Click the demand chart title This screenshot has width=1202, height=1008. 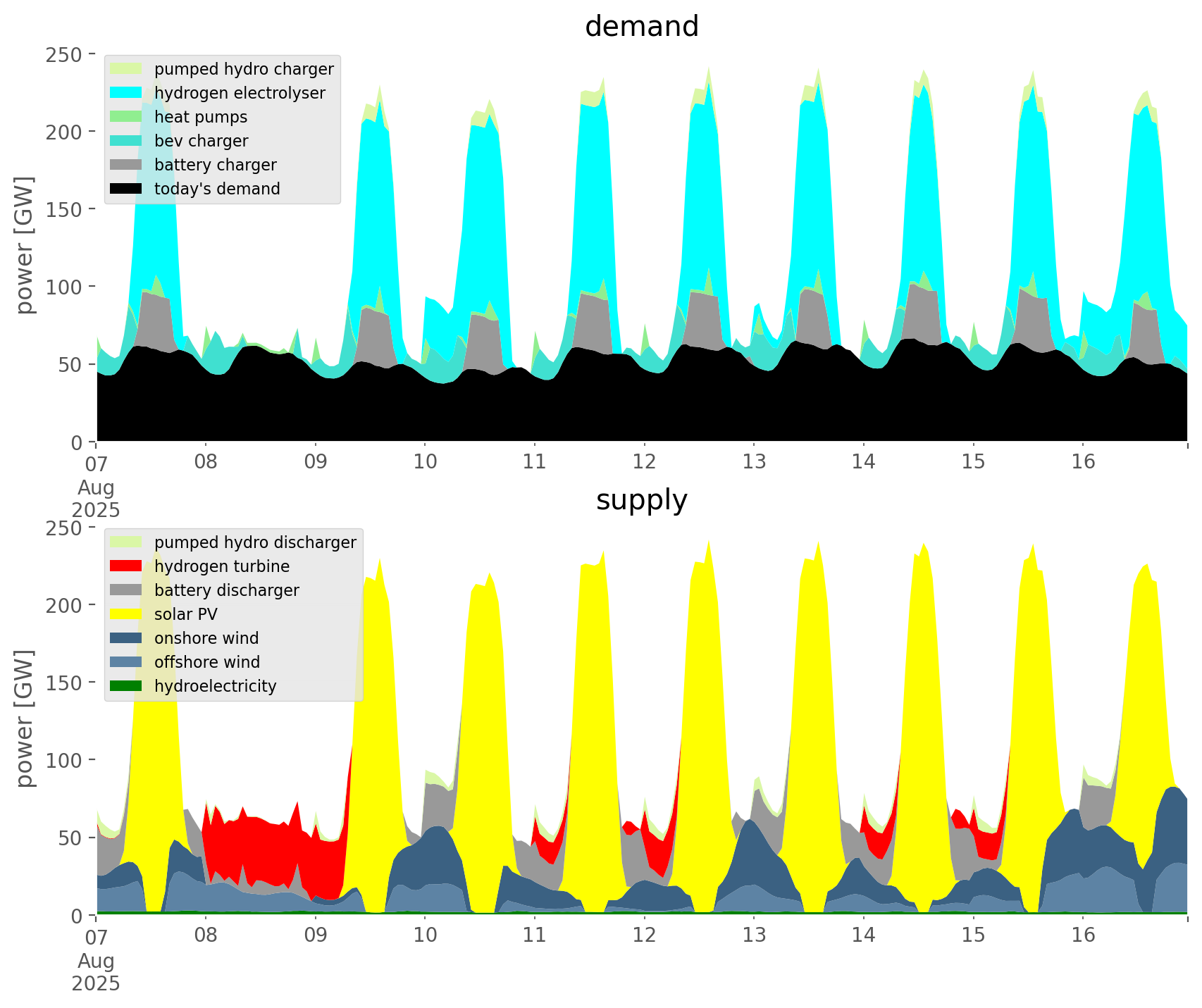click(641, 27)
